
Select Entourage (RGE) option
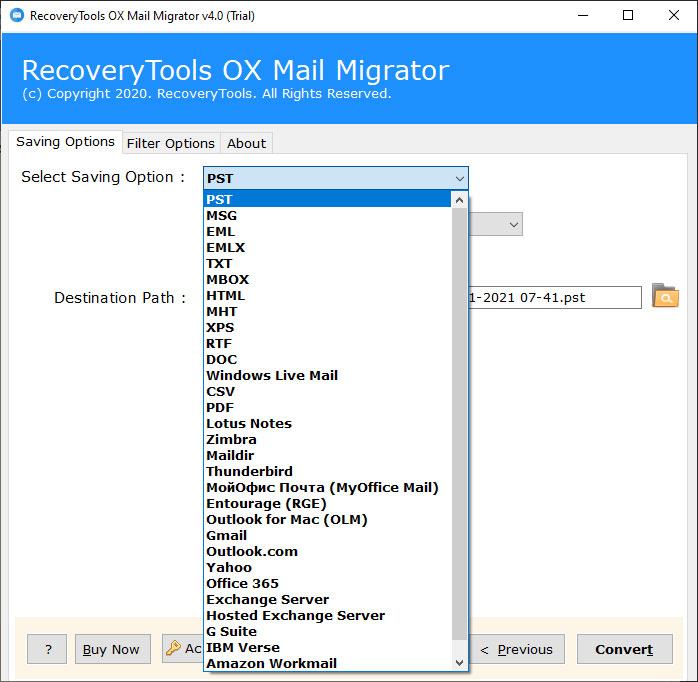327,504
